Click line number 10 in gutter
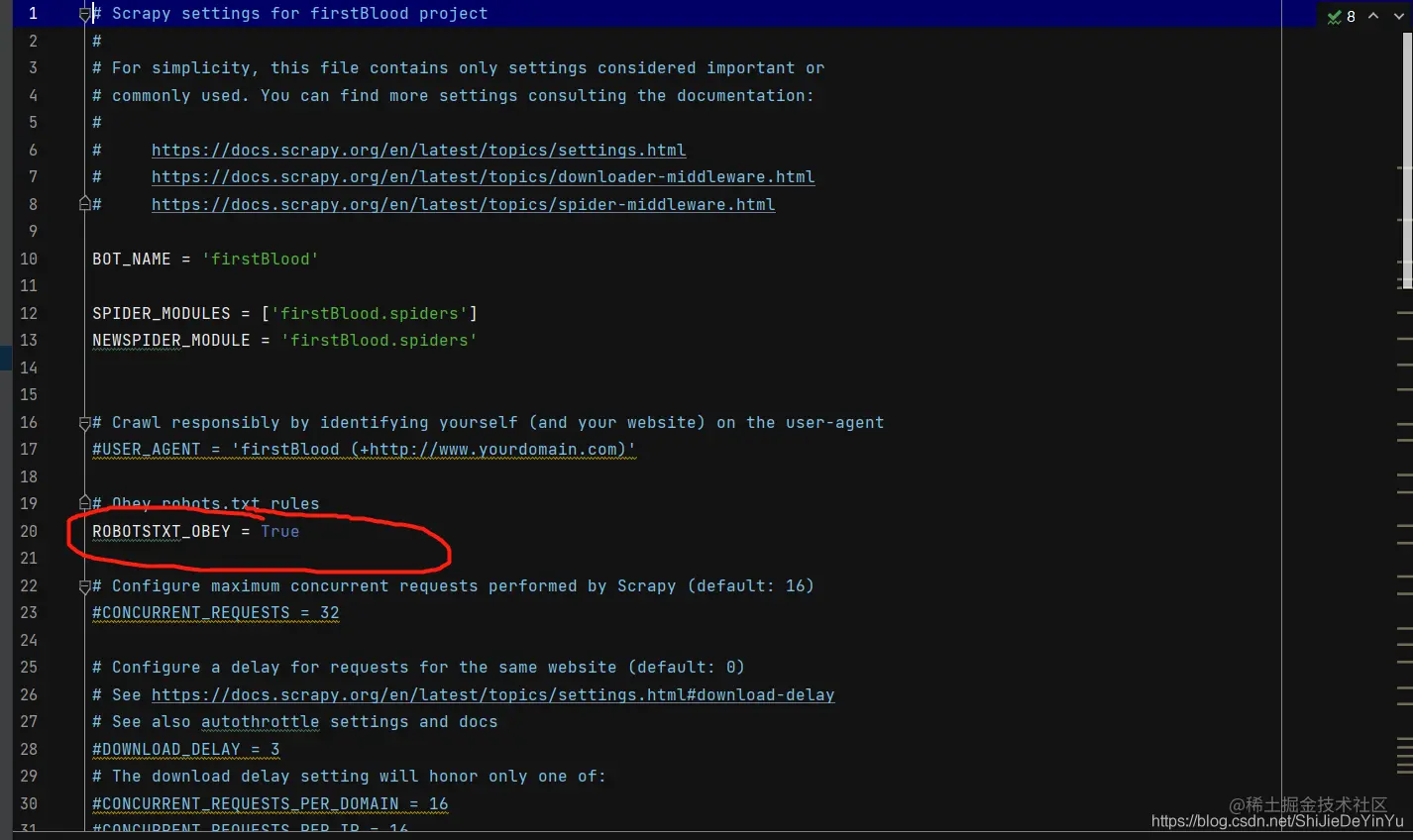 tap(29, 260)
